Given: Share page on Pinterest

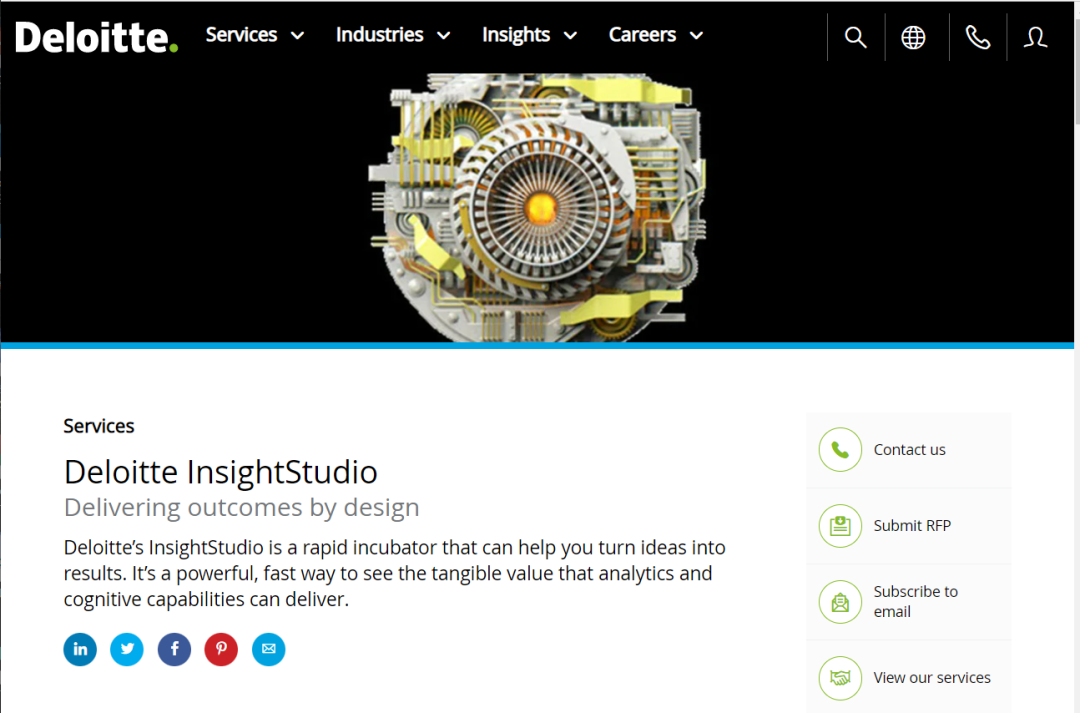Looking at the screenshot, I should pos(221,649).
